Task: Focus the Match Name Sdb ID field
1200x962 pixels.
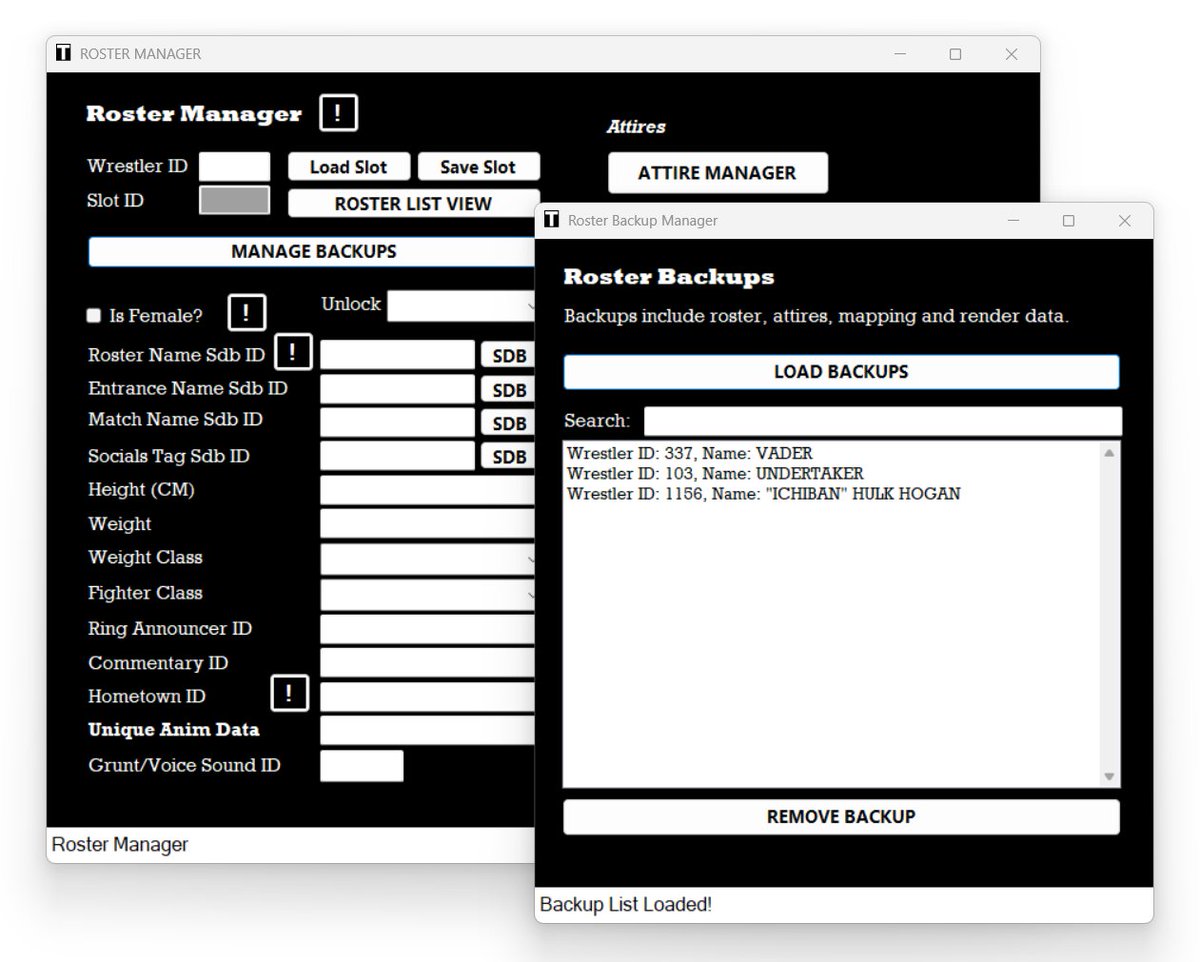Action: pyautogui.click(x=397, y=422)
